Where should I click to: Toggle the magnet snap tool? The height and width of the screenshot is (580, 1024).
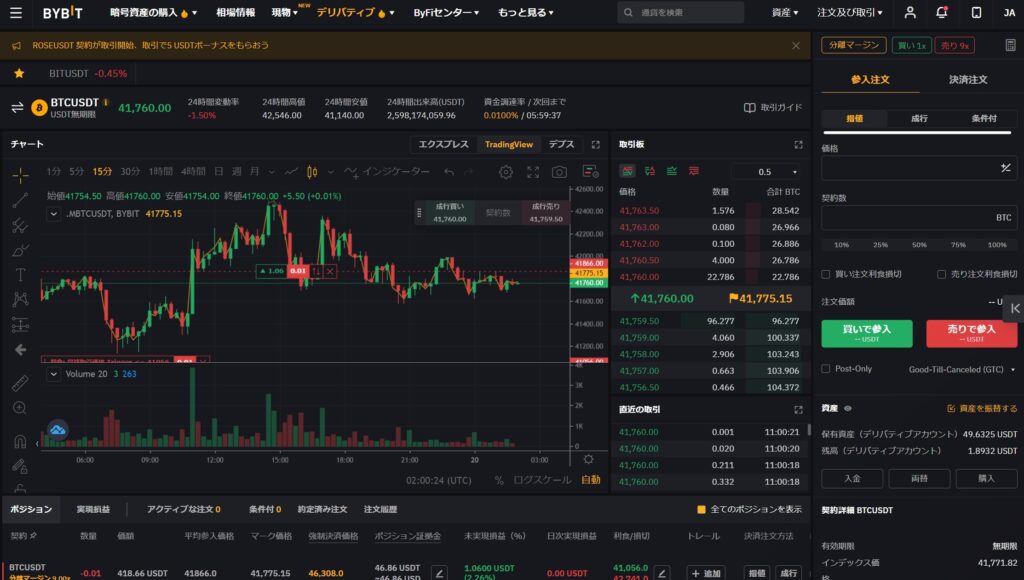pos(20,442)
